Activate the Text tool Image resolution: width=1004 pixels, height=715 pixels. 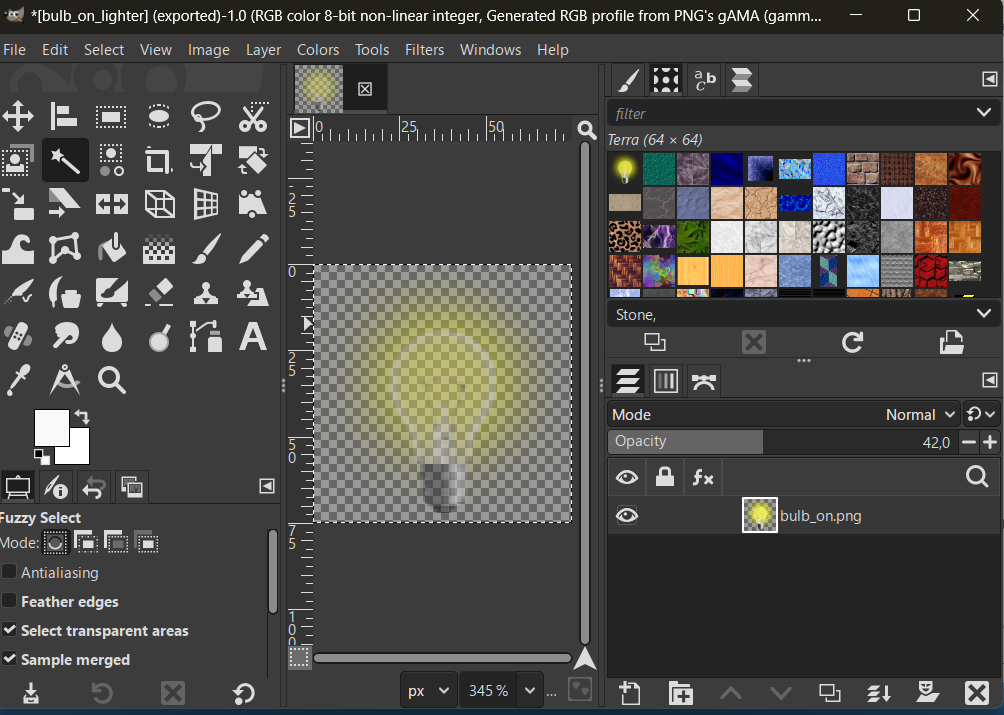click(253, 336)
